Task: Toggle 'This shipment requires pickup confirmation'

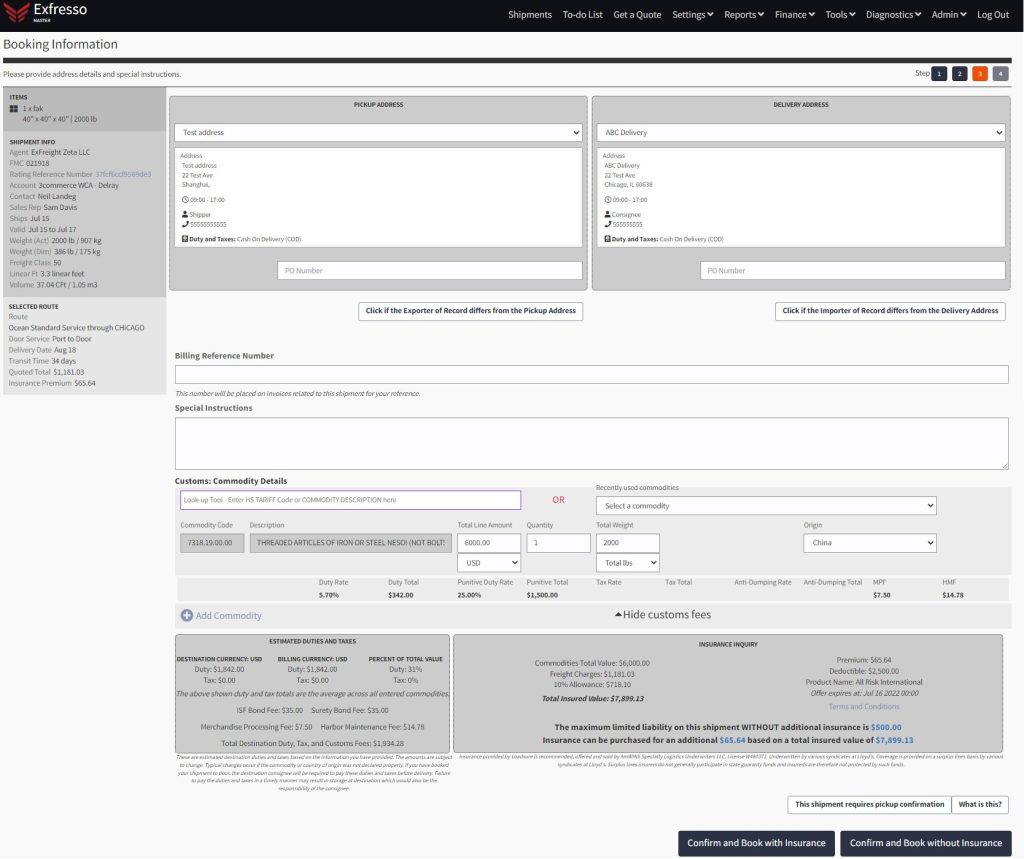Action: click(x=868, y=804)
